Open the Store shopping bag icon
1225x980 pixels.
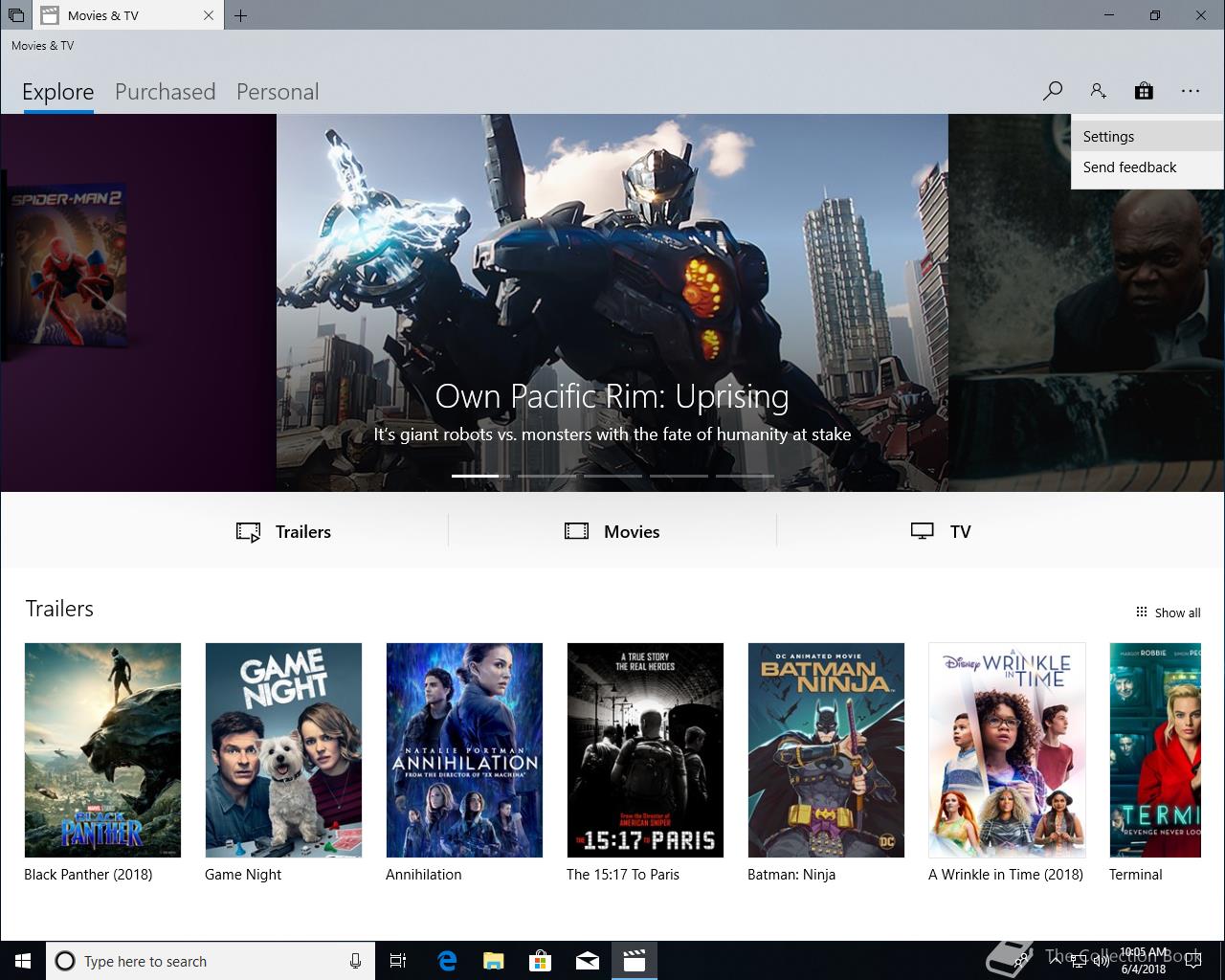coord(1144,91)
